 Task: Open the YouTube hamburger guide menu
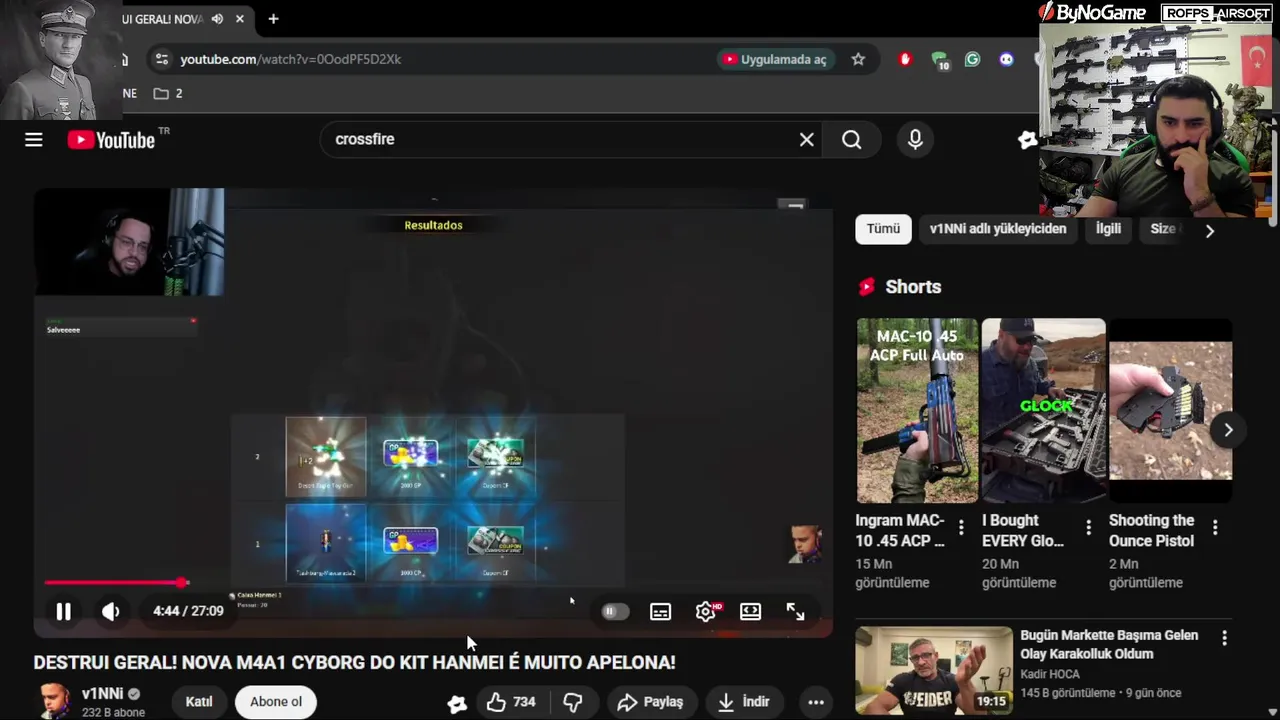pyautogui.click(x=34, y=140)
